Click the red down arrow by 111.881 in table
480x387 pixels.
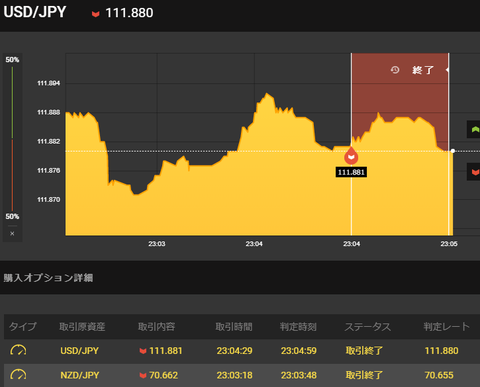click(x=143, y=351)
